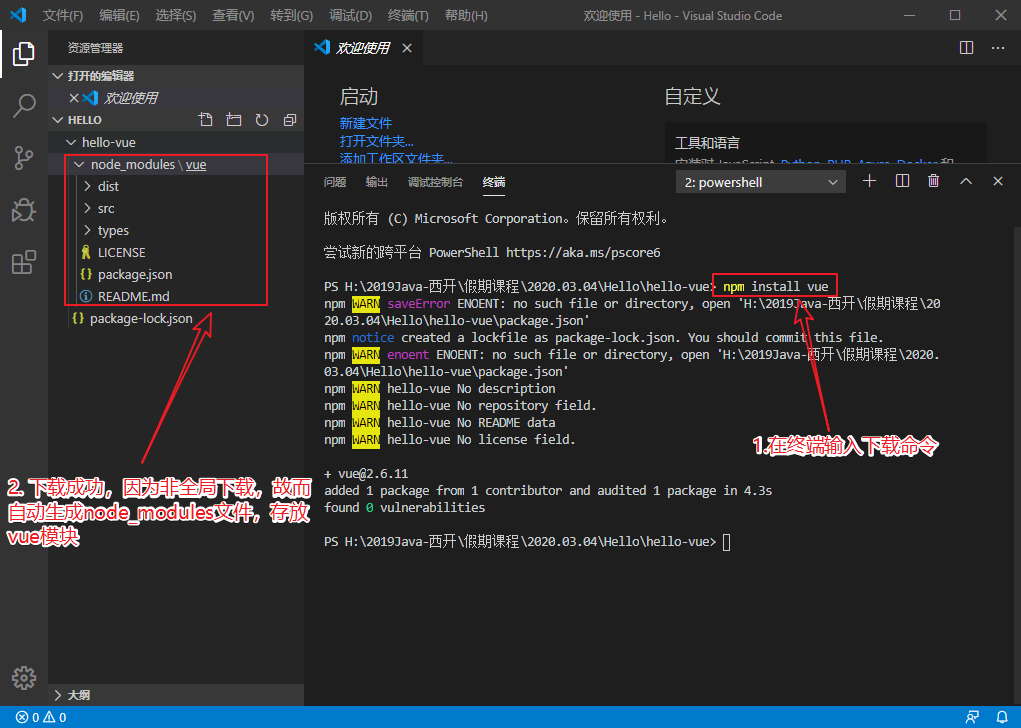Viewport: 1021px width, 728px height.
Task: Open the powershell terminal selector dropdown
Action: (x=761, y=182)
